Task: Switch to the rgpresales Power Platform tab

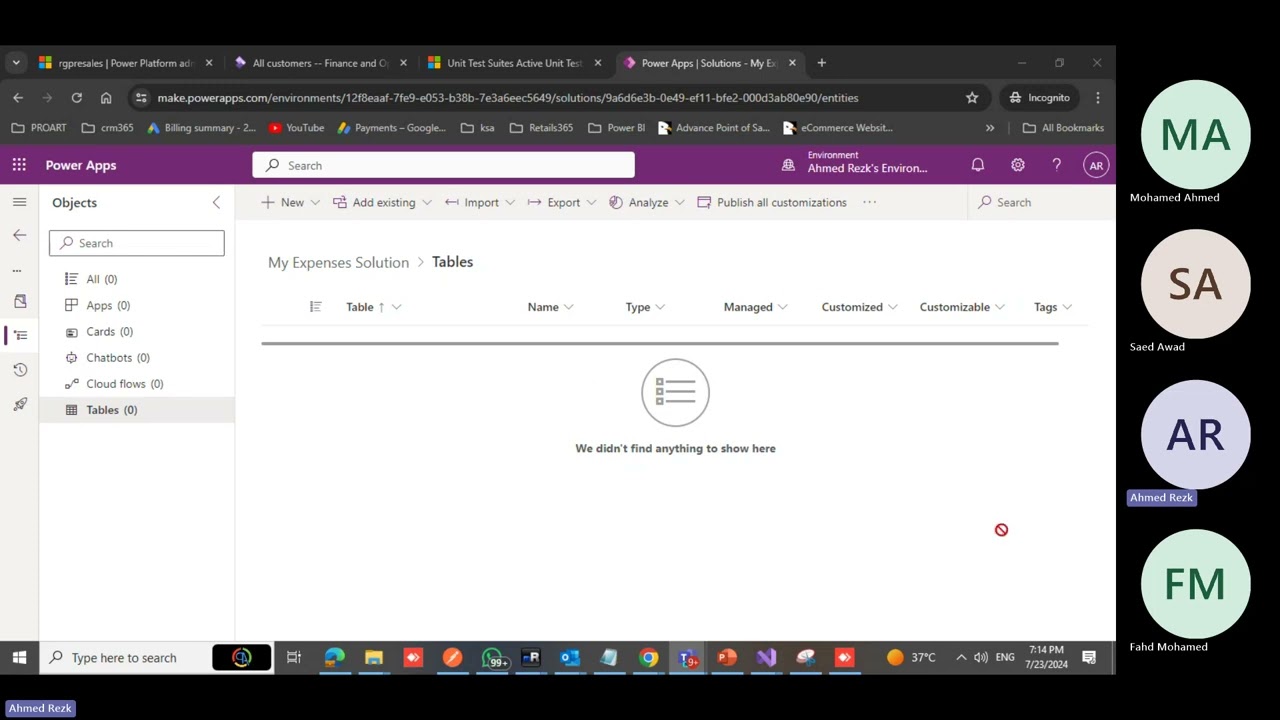Action: click(124, 63)
